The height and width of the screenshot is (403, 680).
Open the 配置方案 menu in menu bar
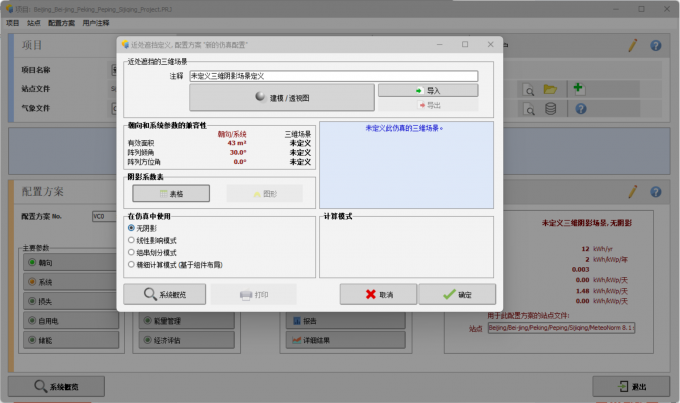point(61,22)
